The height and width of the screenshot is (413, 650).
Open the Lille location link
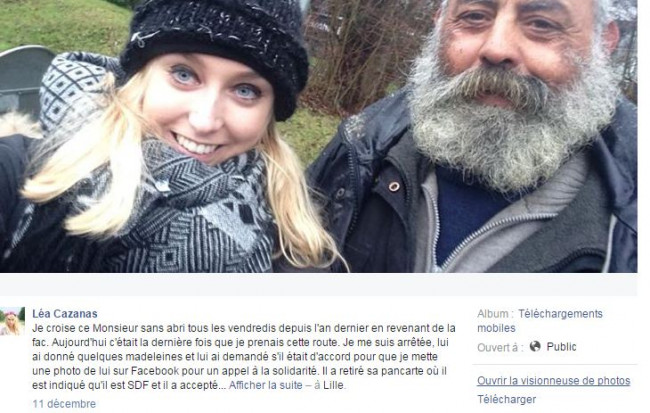coord(333,385)
